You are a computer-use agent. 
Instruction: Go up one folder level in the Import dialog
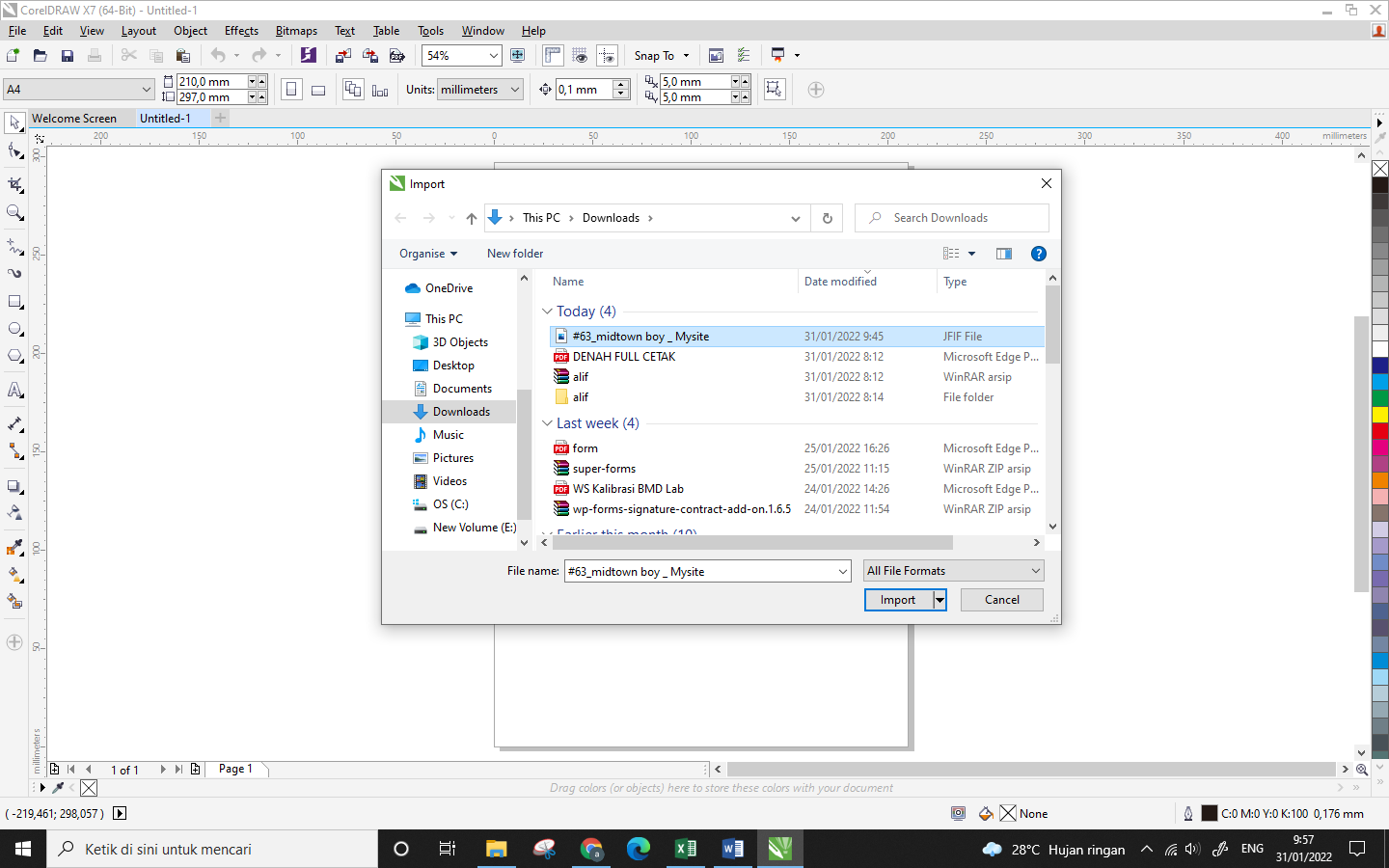[x=471, y=218]
